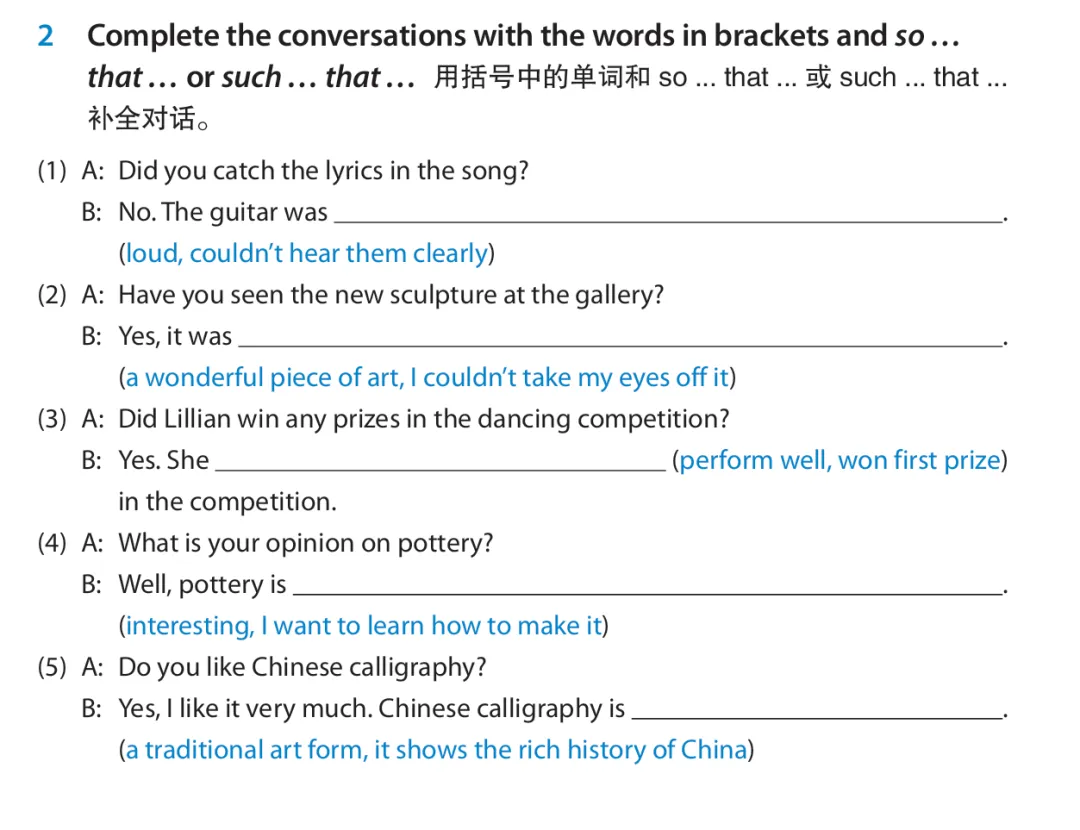Click the hint "a wonderful piece of art"
The height and width of the screenshot is (830, 1080).
pos(262,378)
